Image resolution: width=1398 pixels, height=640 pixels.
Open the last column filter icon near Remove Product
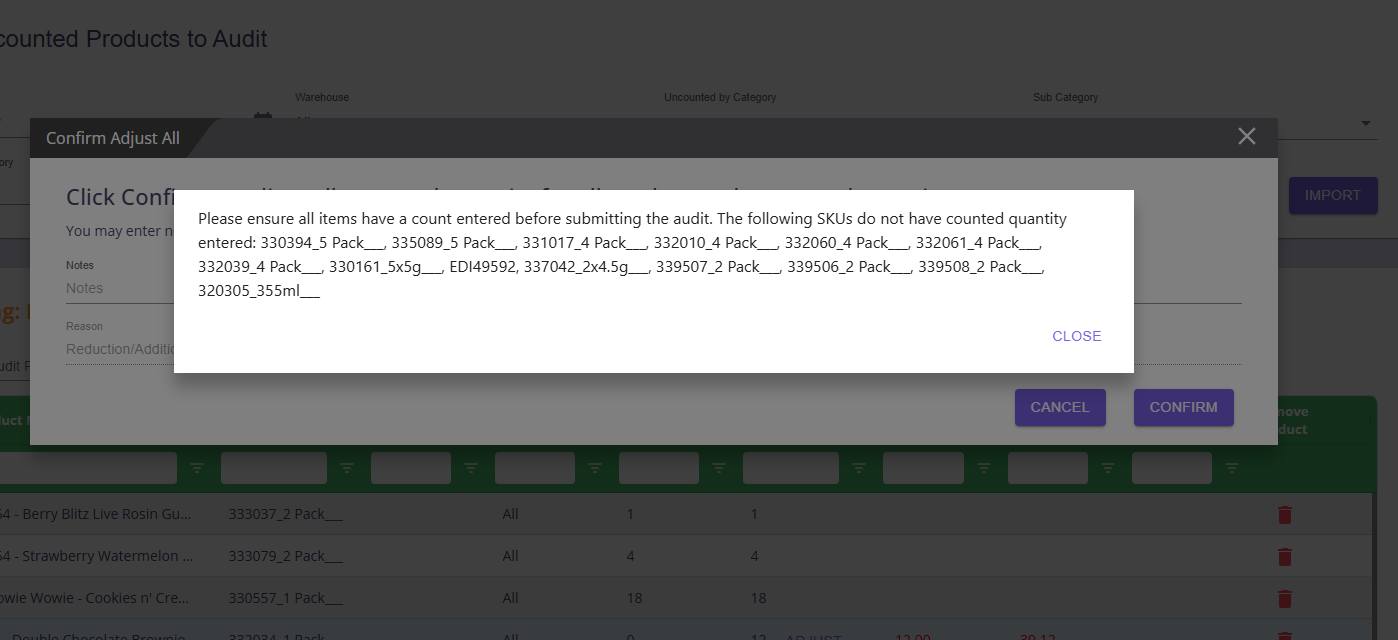click(x=1232, y=468)
